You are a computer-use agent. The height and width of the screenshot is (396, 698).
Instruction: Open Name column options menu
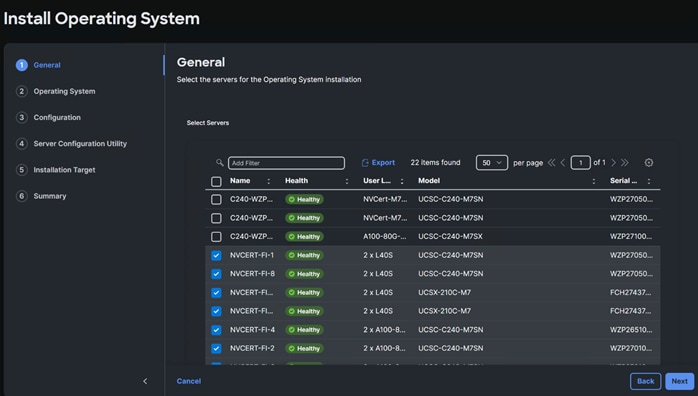[268, 181]
